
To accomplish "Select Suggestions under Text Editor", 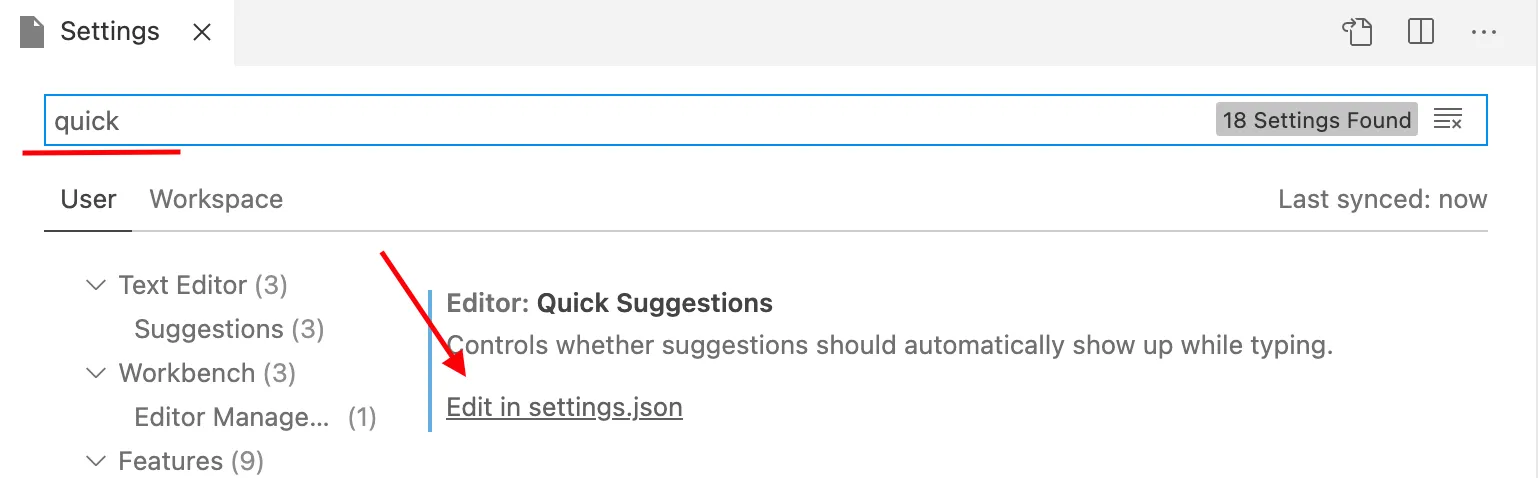I will pyautogui.click(x=209, y=329).
